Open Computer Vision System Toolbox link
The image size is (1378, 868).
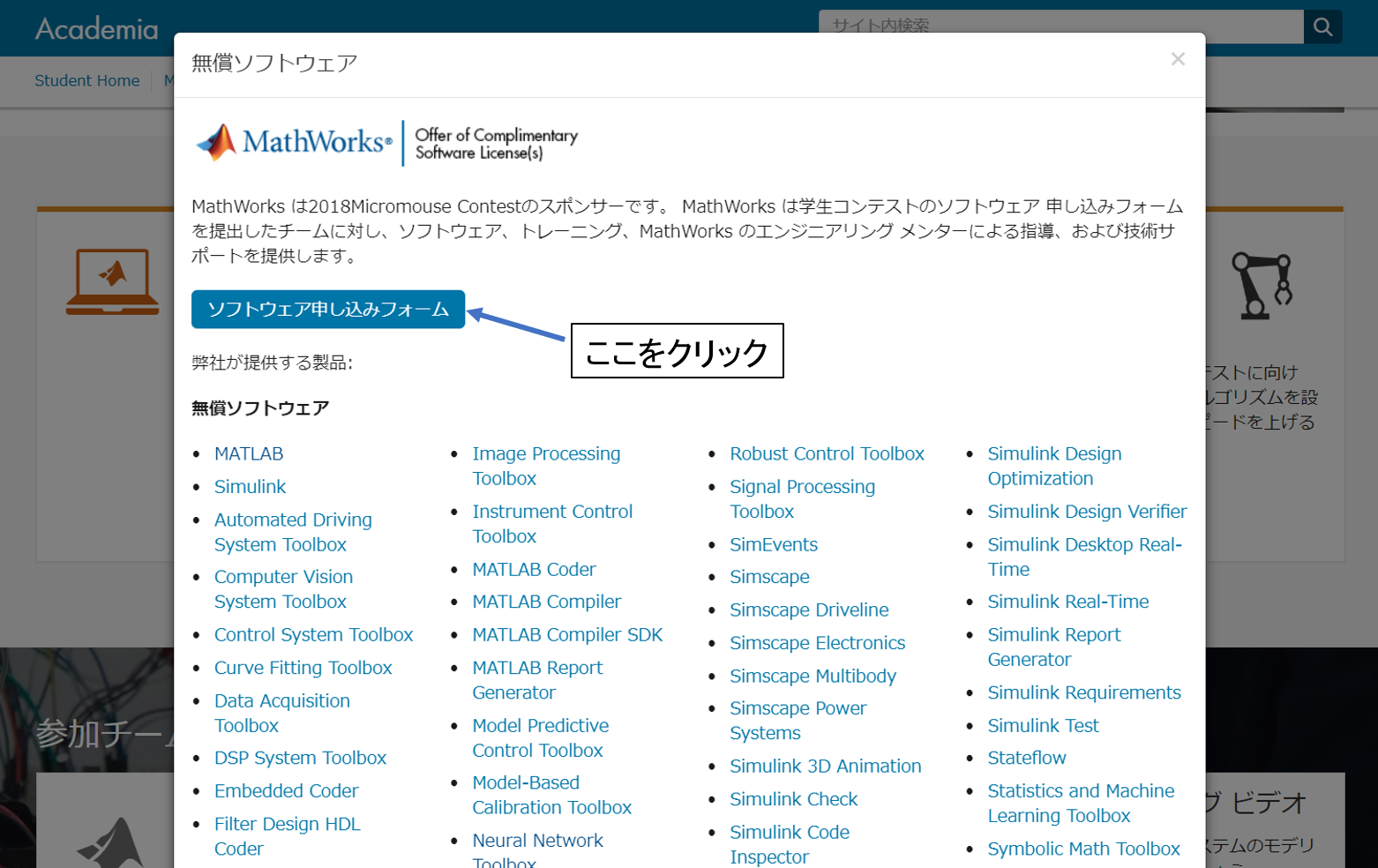tap(283, 588)
